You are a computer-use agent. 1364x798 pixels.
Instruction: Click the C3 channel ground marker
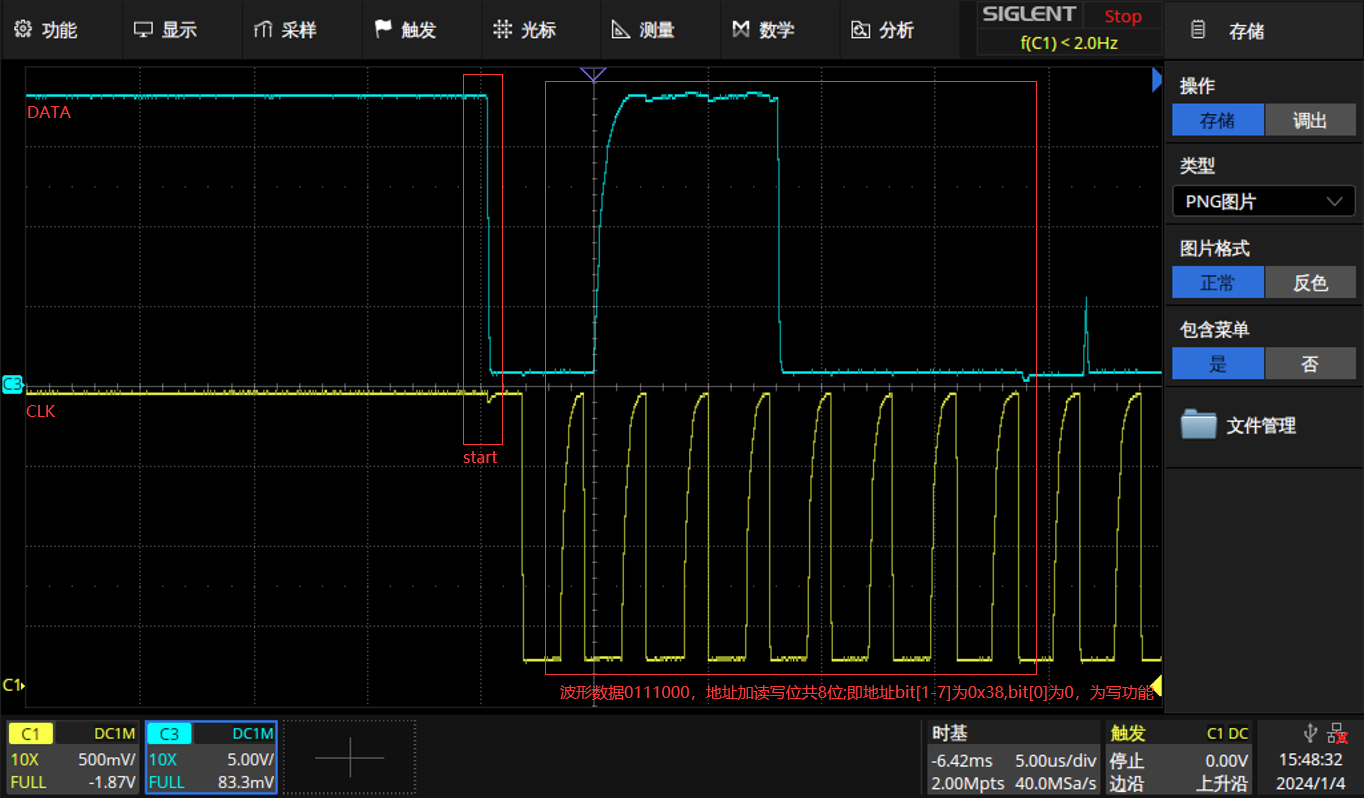(x=12, y=383)
